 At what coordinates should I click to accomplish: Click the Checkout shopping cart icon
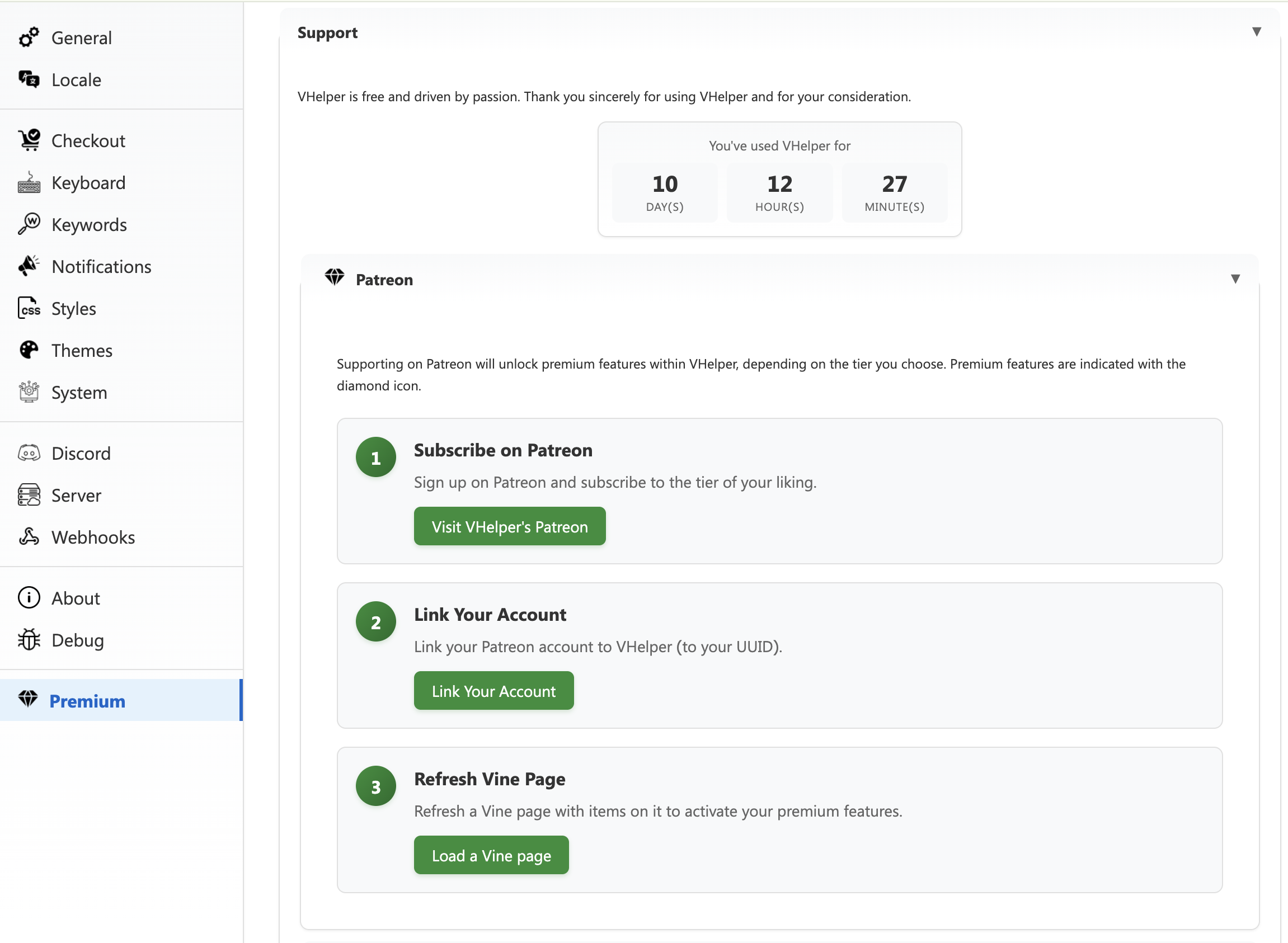click(x=29, y=140)
